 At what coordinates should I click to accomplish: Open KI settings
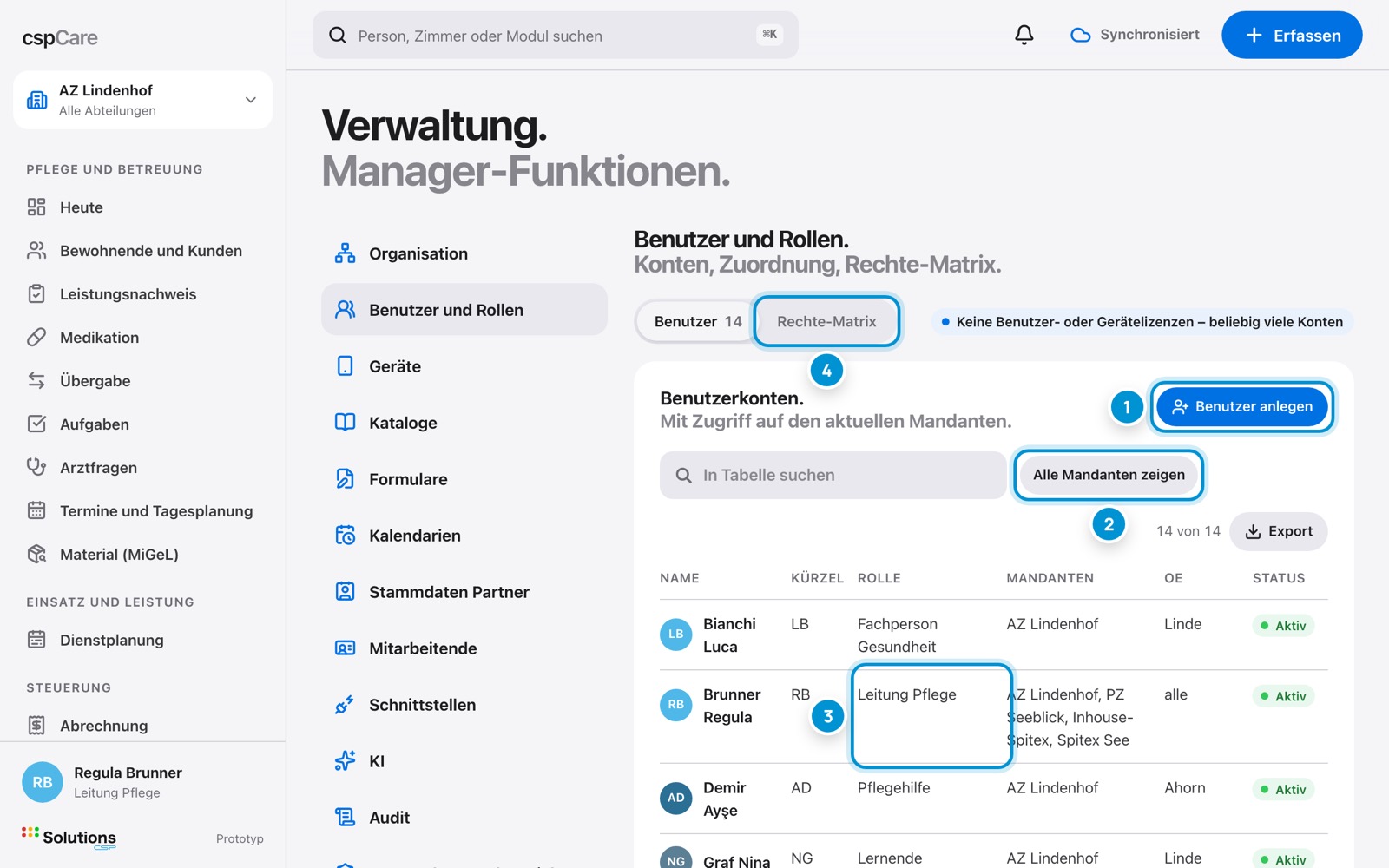click(464, 761)
